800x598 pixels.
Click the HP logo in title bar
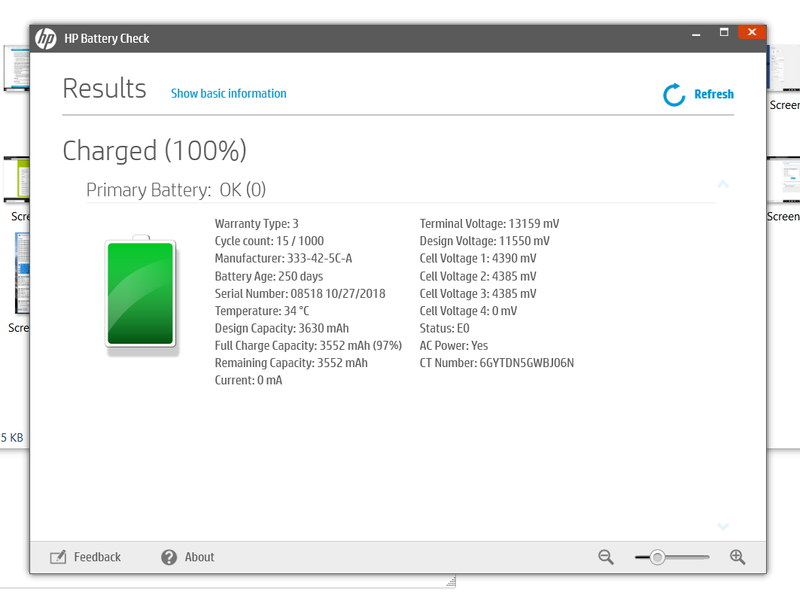tap(45, 39)
